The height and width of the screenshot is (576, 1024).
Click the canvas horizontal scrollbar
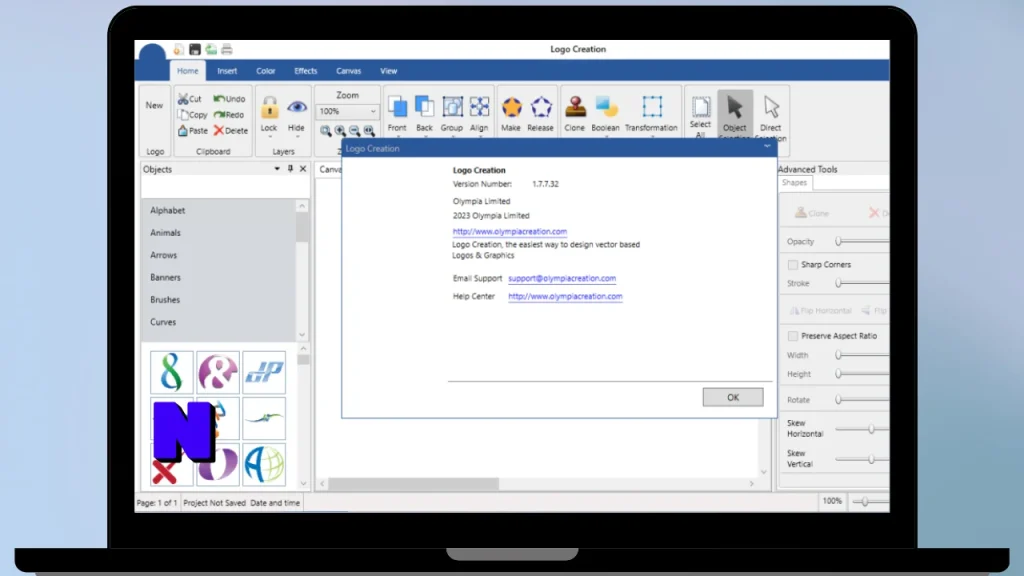pos(413,484)
